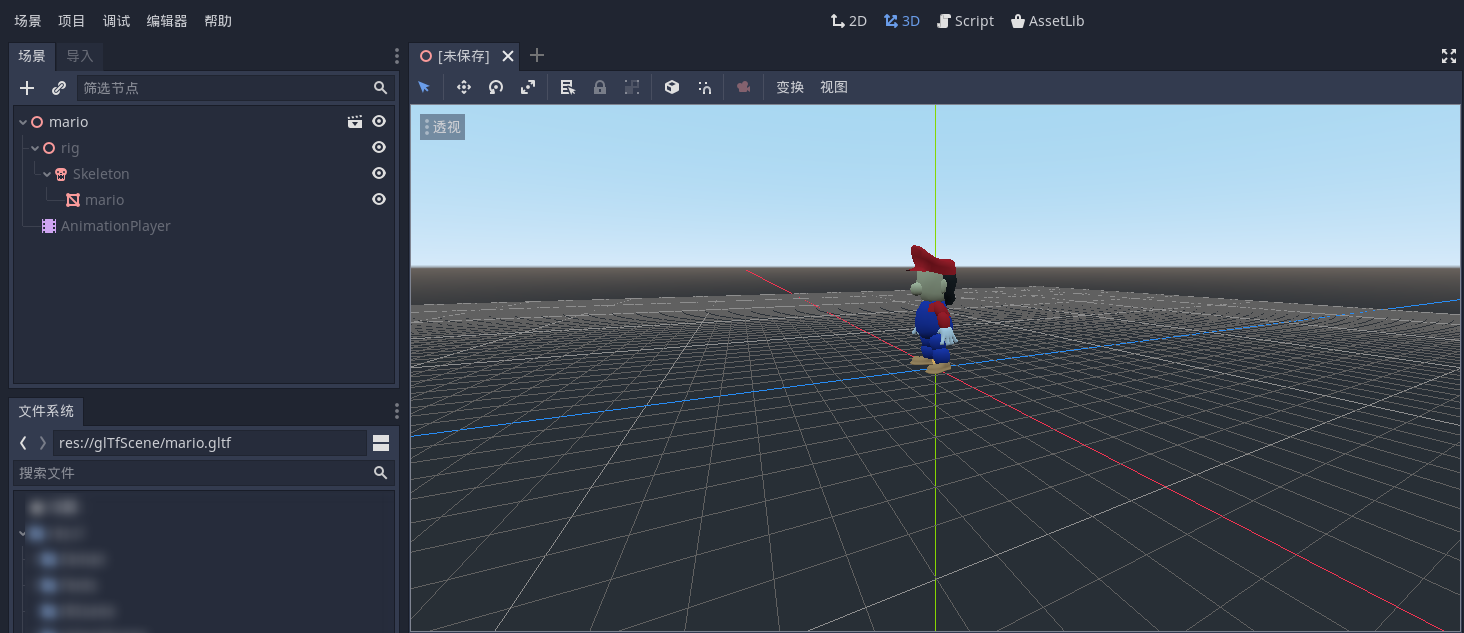Select the Select Mode arrow tool
The image size is (1464, 633).
click(x=424, y=87)
